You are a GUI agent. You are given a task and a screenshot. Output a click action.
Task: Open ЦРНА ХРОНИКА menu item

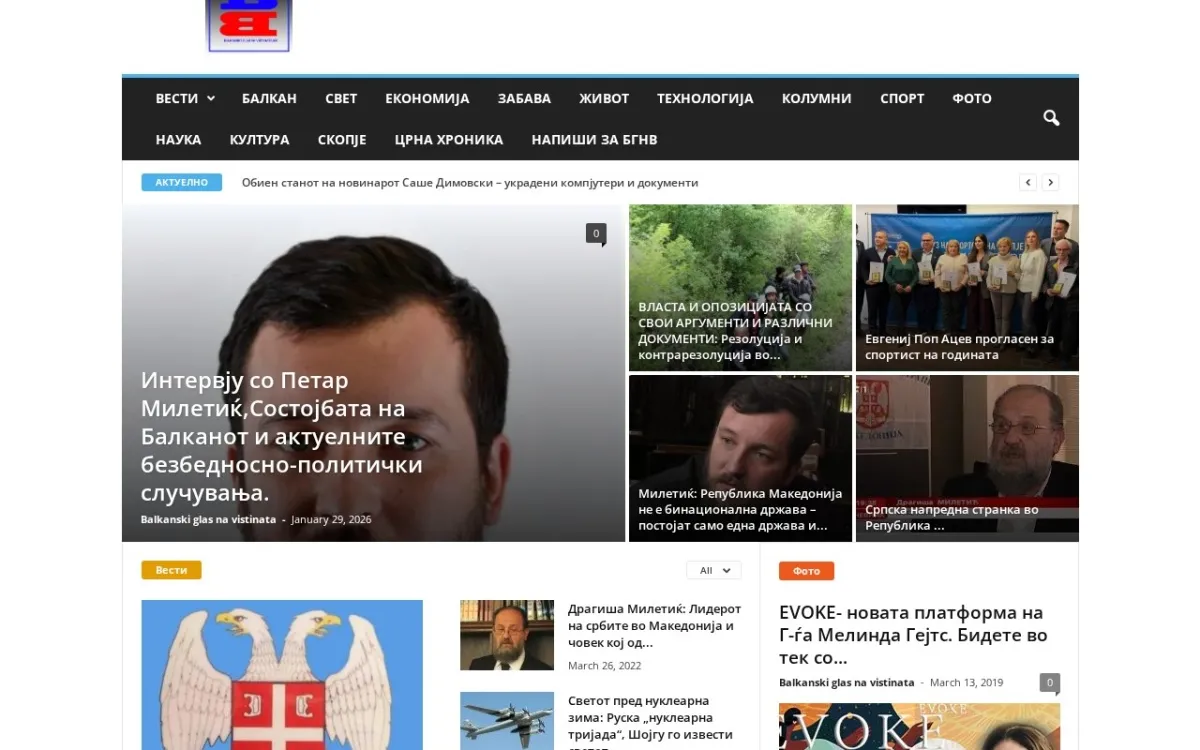point(449,139)
